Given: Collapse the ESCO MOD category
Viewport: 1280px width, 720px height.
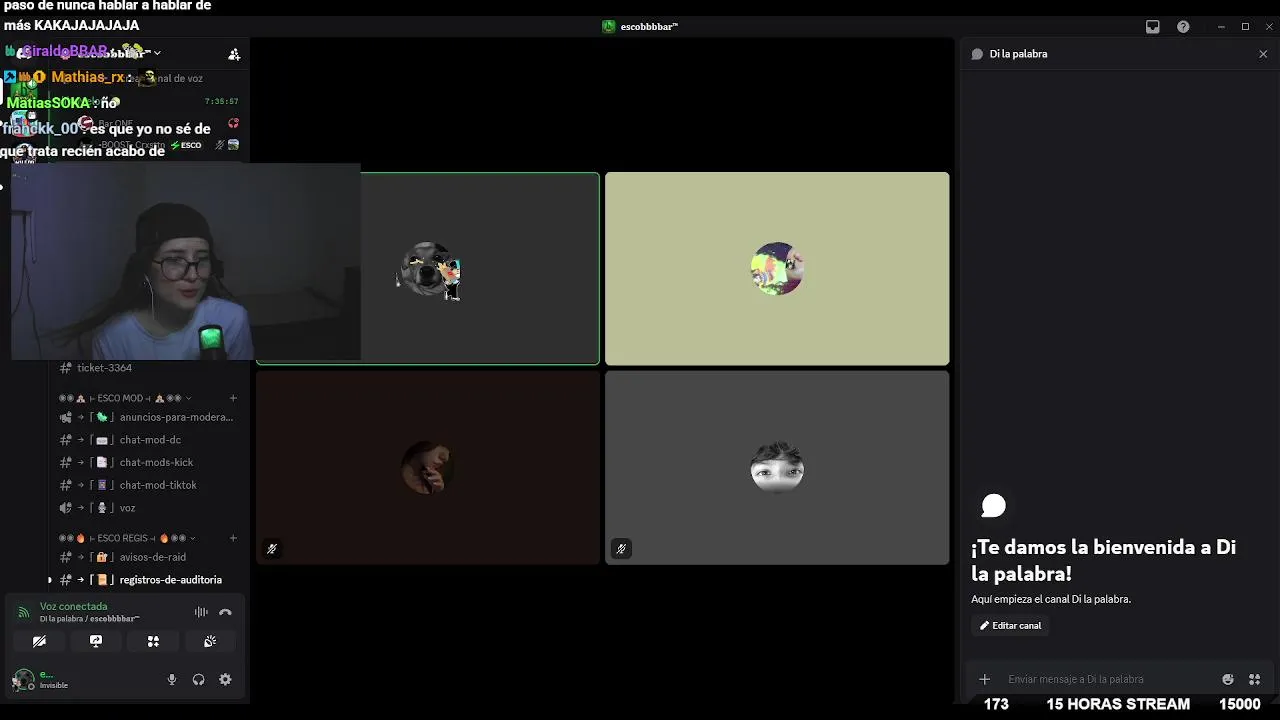Looking at the screenshot, I should (x=125, y=398).
